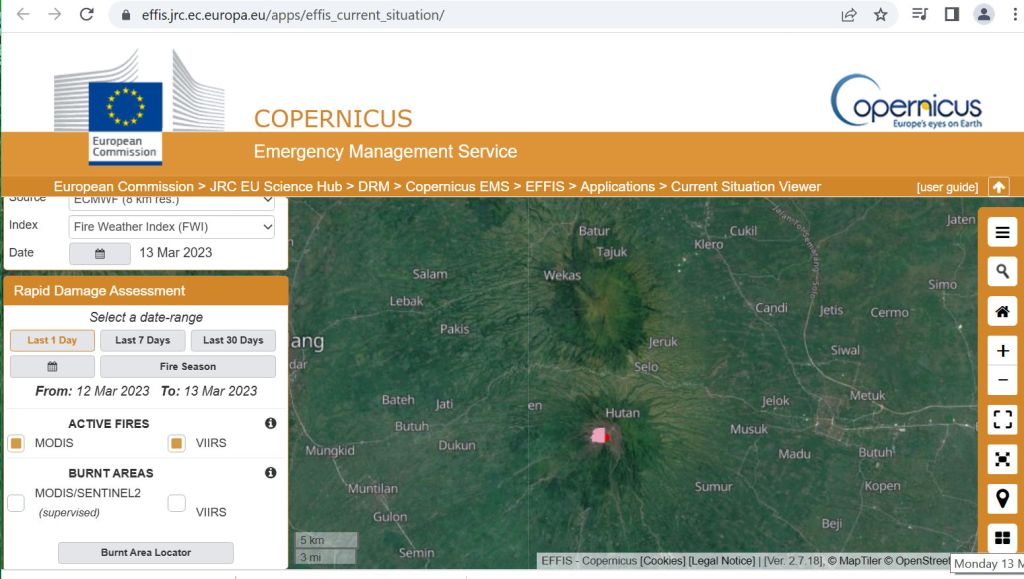Collapse header with the up arrow
This screenshot has height=579, width=1024.
tap(998, 187)
